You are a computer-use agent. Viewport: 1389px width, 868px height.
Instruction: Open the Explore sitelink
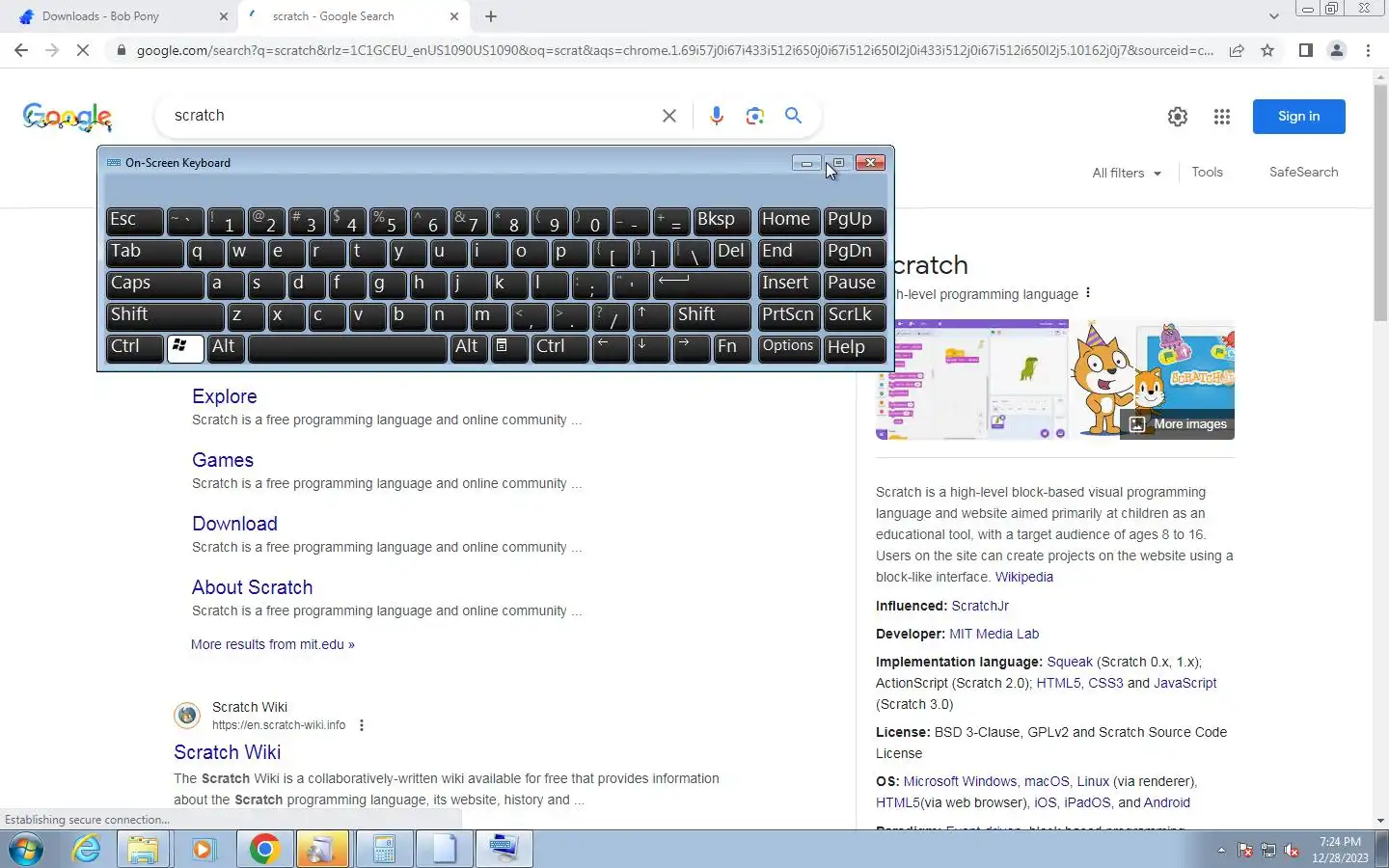224,396
